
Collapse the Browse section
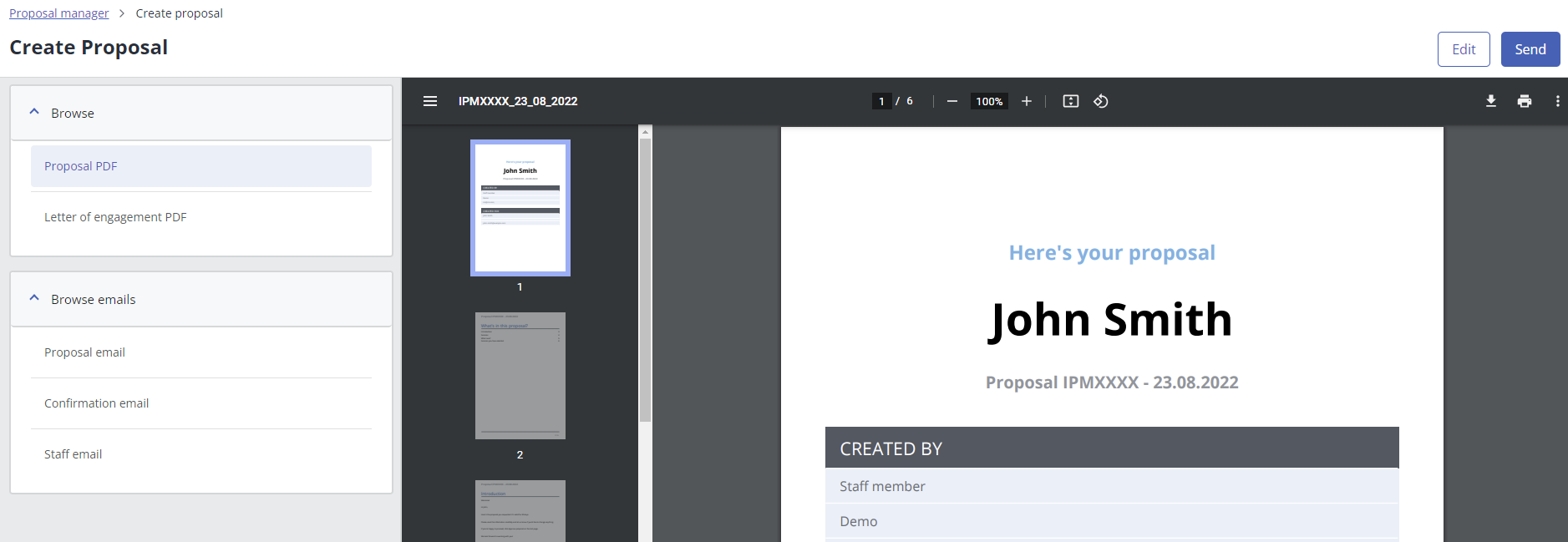point(34,112)
